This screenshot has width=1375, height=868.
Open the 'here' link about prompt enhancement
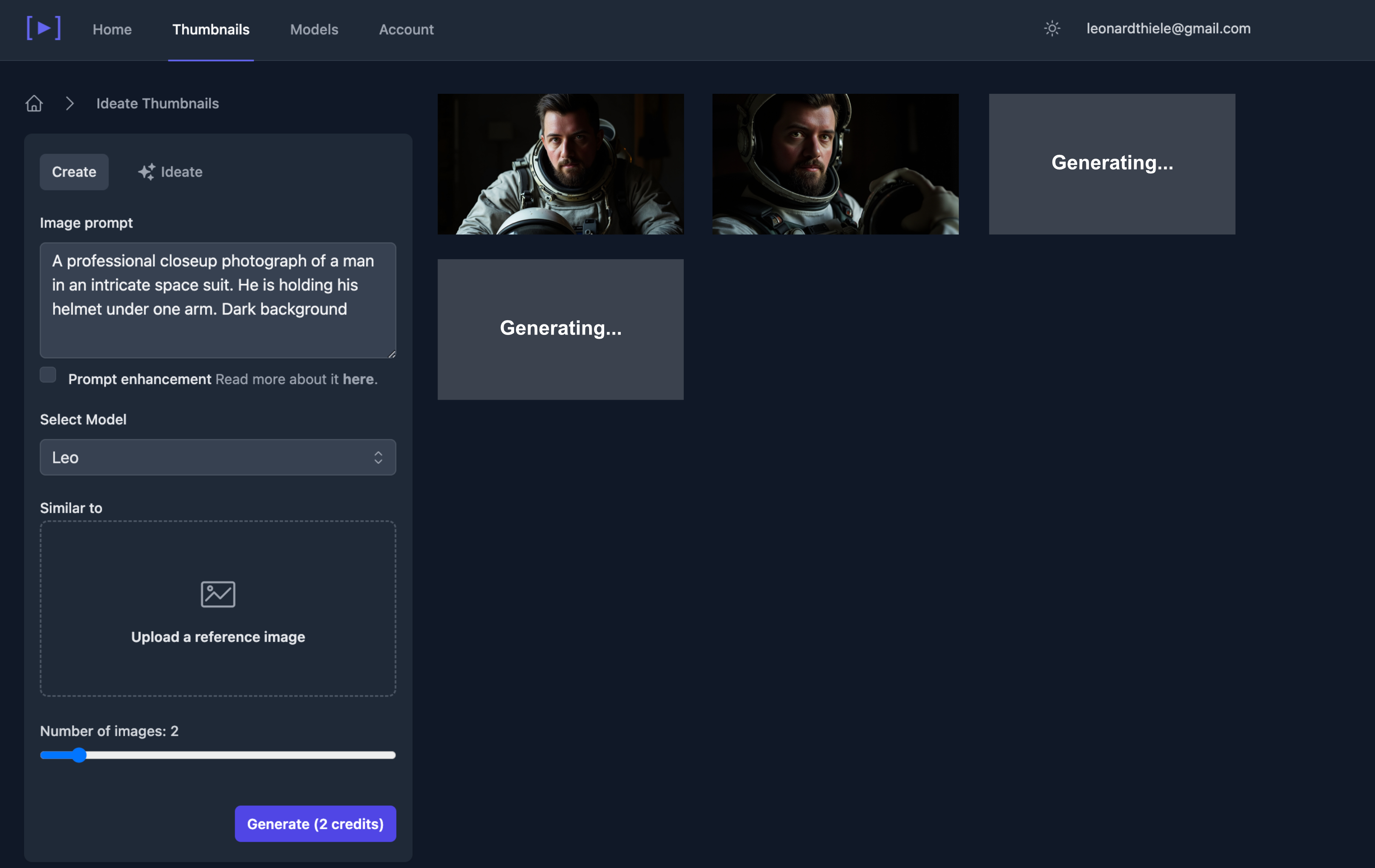pyautogui.click(x=358, y=379)
